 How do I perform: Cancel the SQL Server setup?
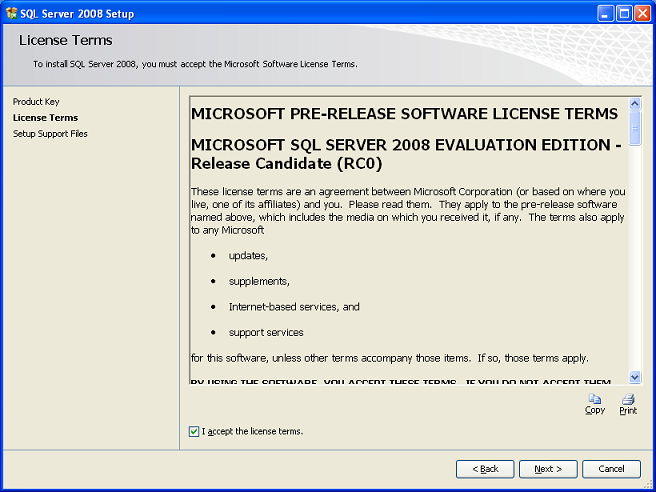611,469
